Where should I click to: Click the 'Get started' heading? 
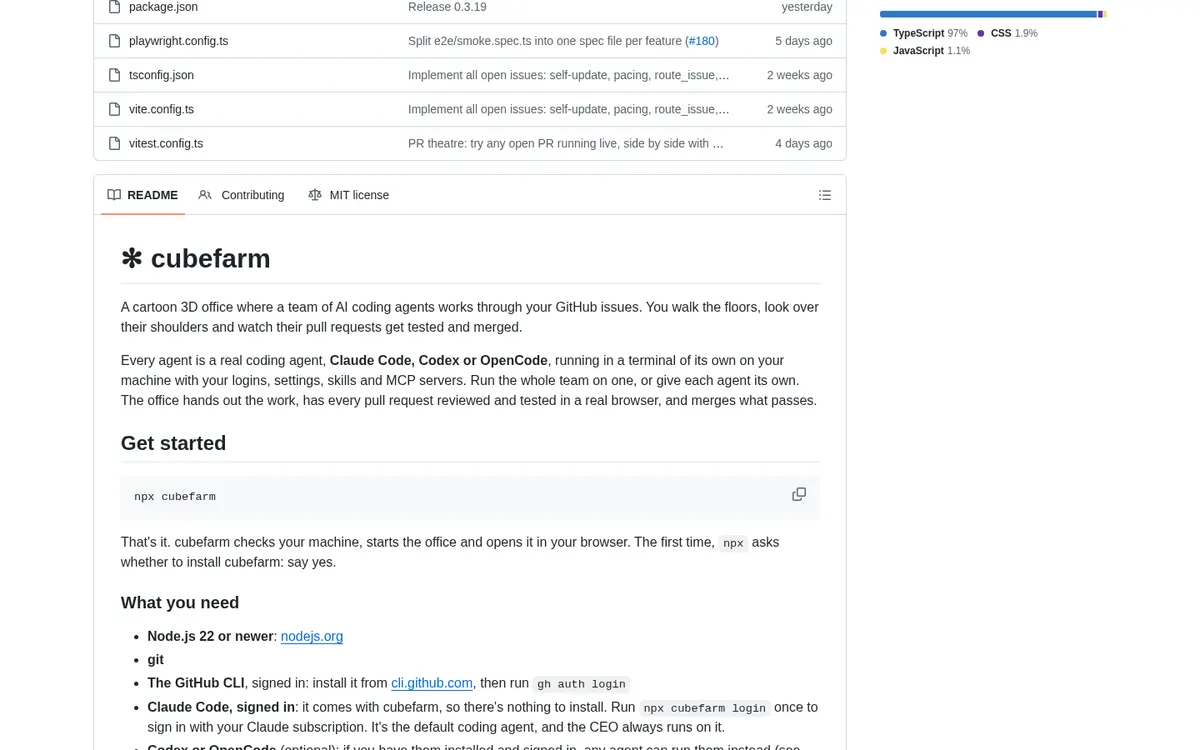click(x=173, y=443)
